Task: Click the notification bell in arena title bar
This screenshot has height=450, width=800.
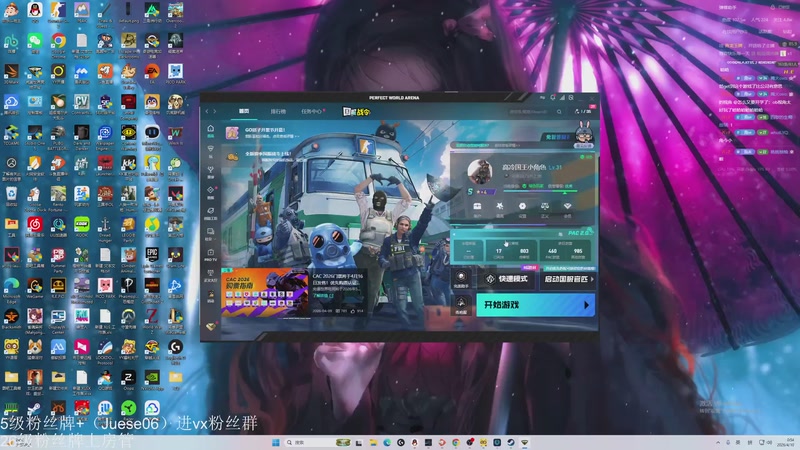Action: click(553, 97)
